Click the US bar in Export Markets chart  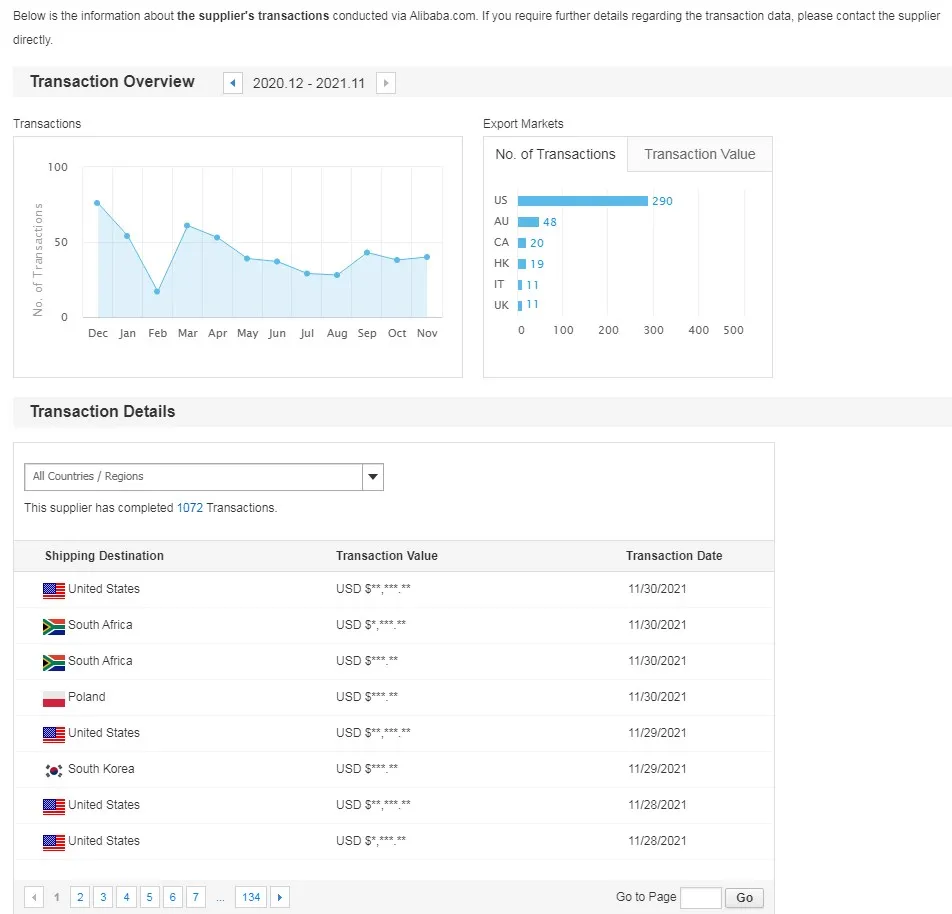[x=582, y=201]
